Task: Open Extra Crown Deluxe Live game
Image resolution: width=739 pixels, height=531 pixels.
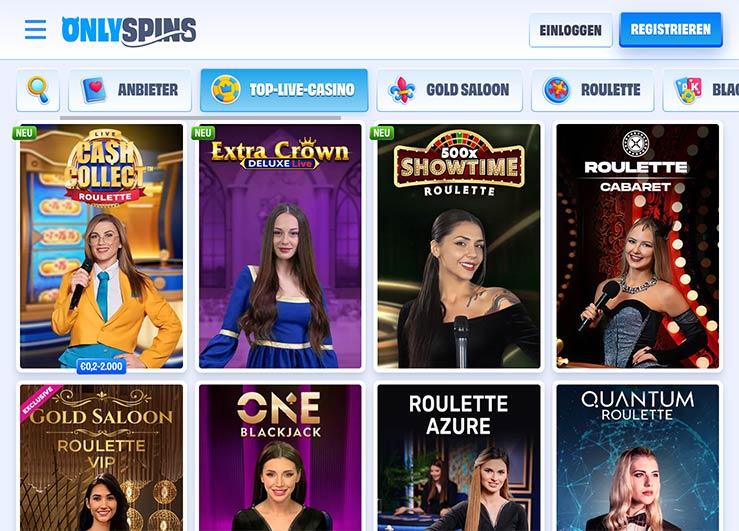Action: click(280, 246)
